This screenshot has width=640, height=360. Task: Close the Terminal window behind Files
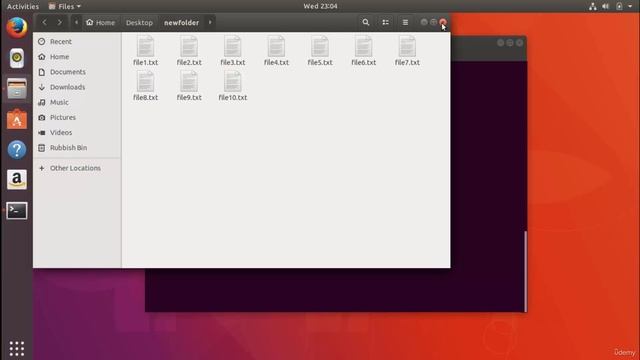[519, 42]
